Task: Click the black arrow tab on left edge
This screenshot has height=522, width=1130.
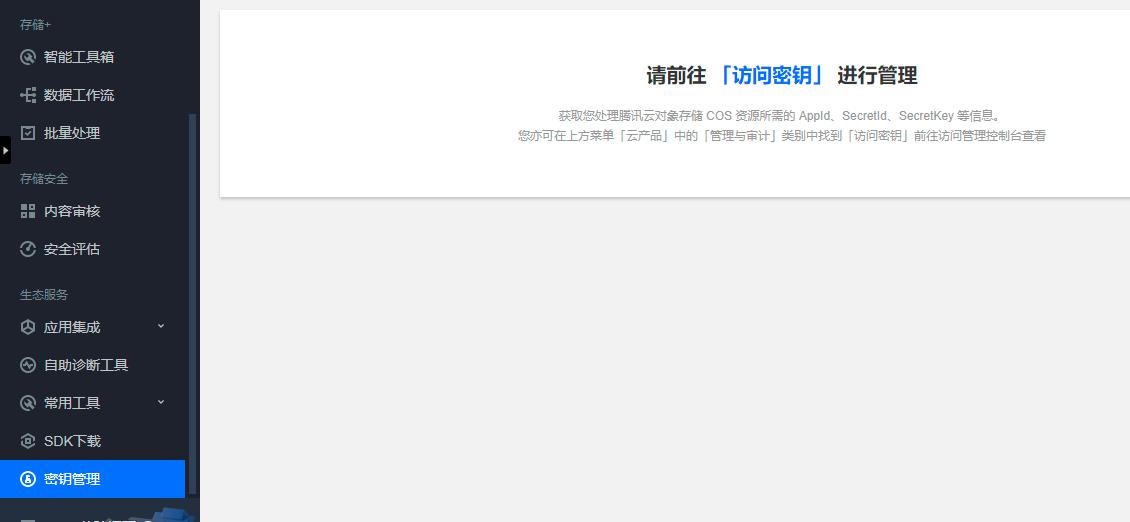Action: 5,150
